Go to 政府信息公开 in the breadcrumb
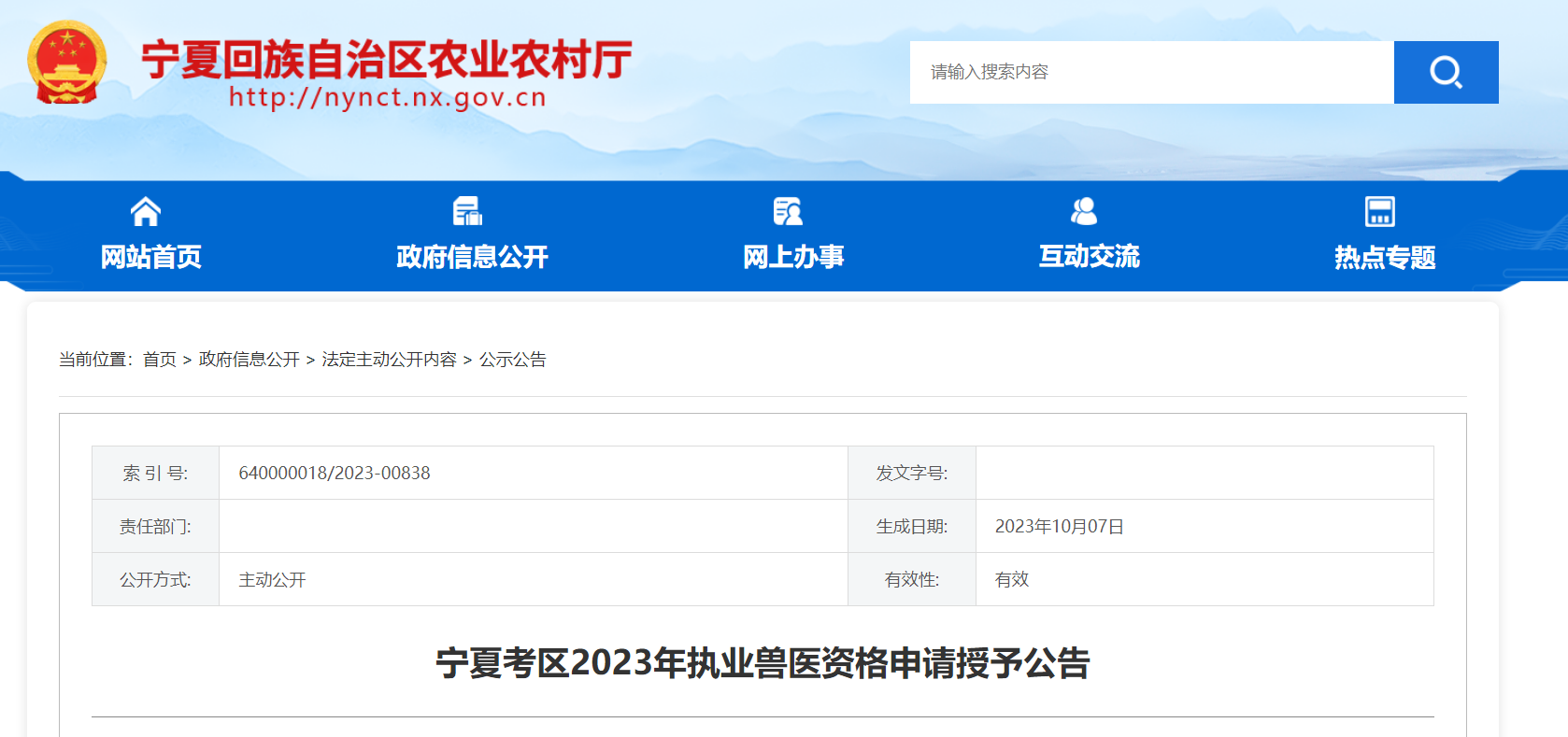This screenshot has height=737, width=1568. tap(249, 360)
